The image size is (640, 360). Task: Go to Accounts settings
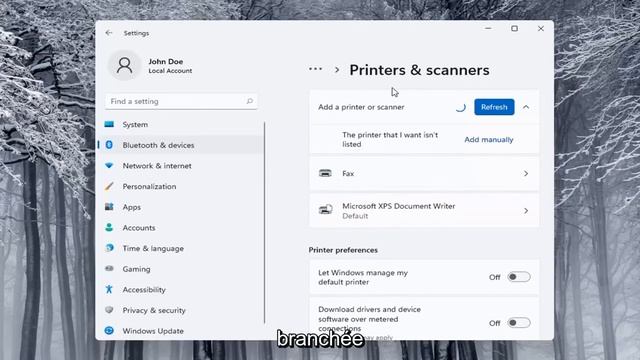[x=180, y=227]
